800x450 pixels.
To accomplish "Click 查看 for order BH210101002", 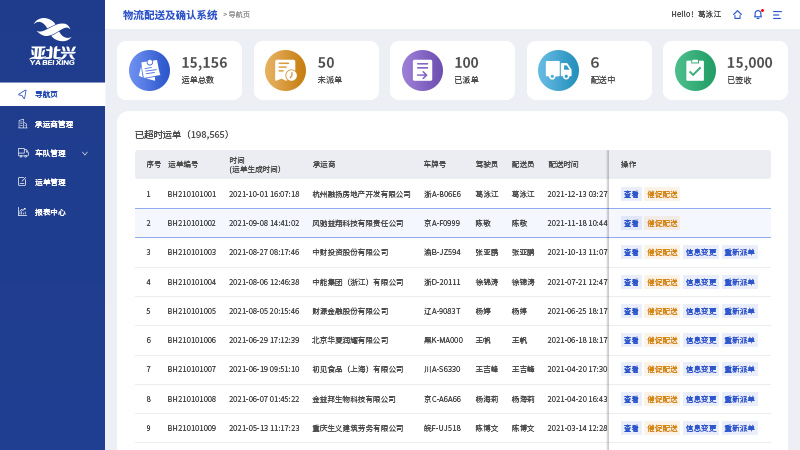I will [631, 223].
